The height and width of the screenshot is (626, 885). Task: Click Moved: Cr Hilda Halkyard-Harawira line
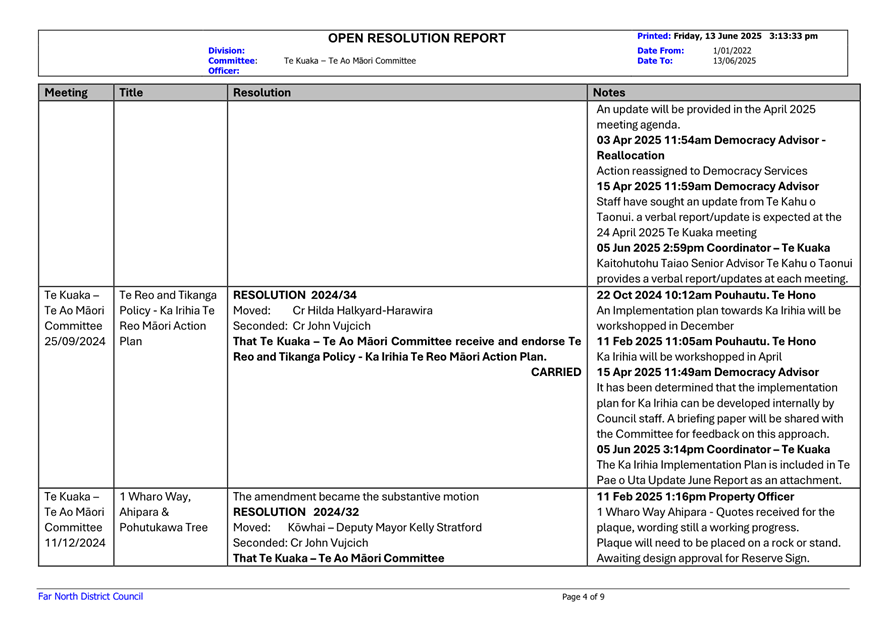(x=333, y=310)
